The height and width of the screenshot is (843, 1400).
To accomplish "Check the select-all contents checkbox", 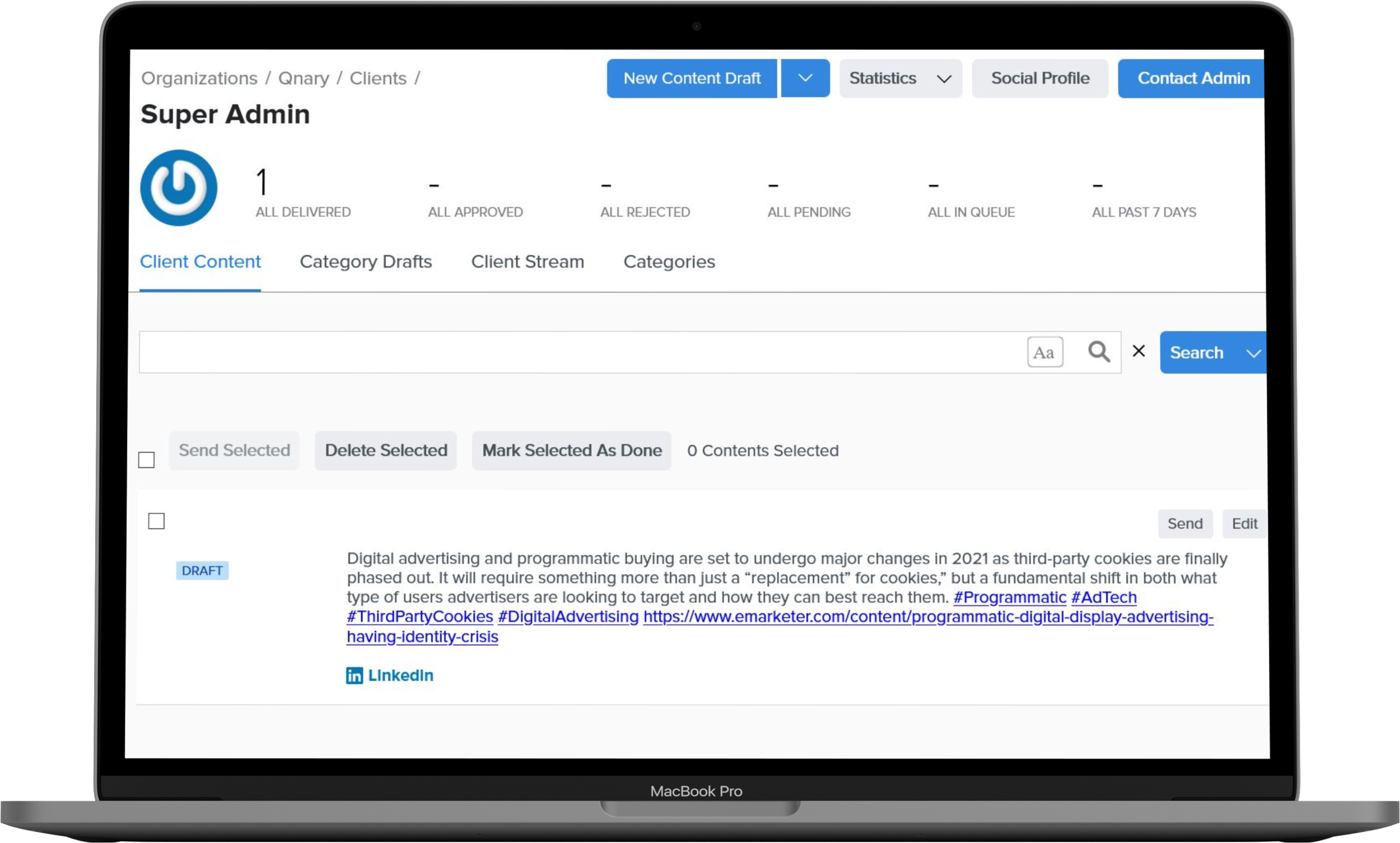I will click(x=147, y=460).
